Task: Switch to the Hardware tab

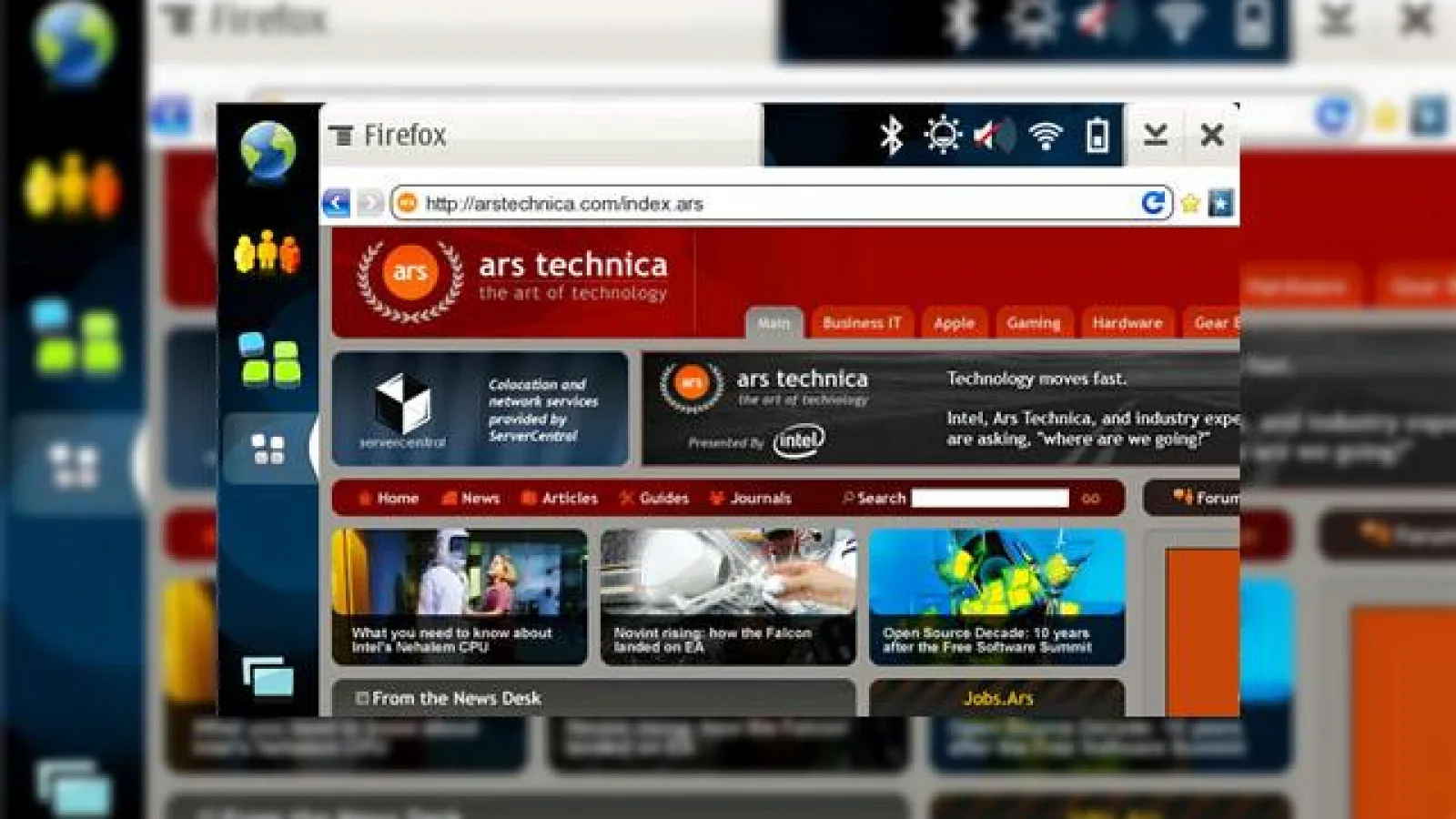Action: tap(1127, 323)
